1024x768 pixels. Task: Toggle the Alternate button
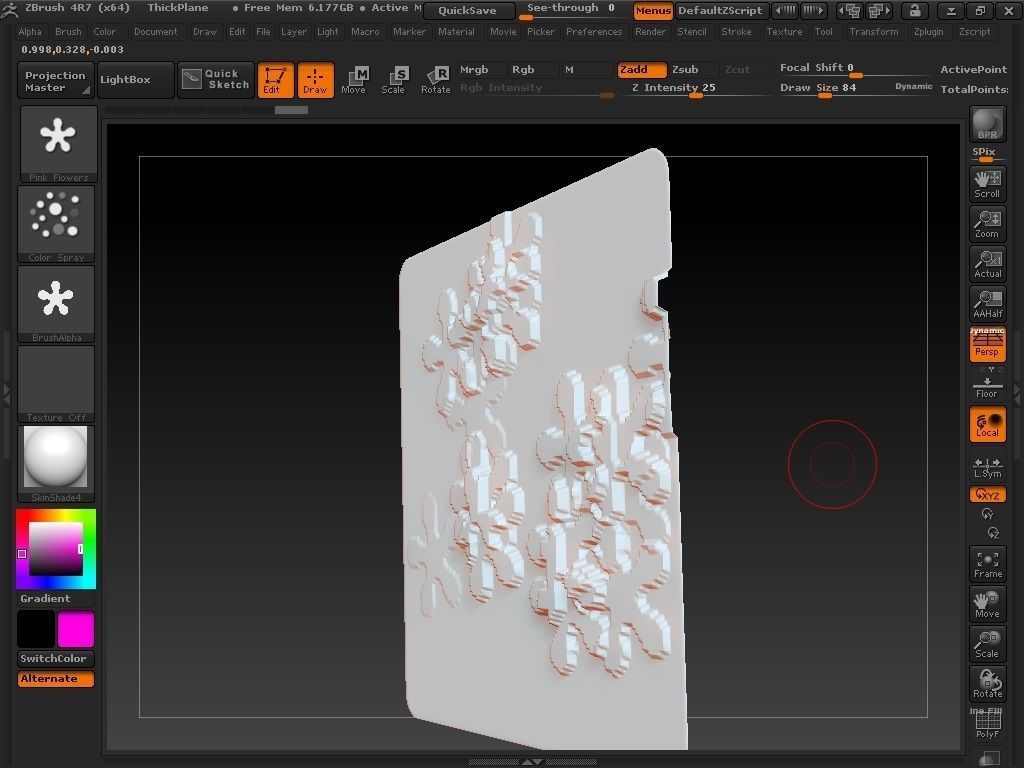tap(56, 679)
